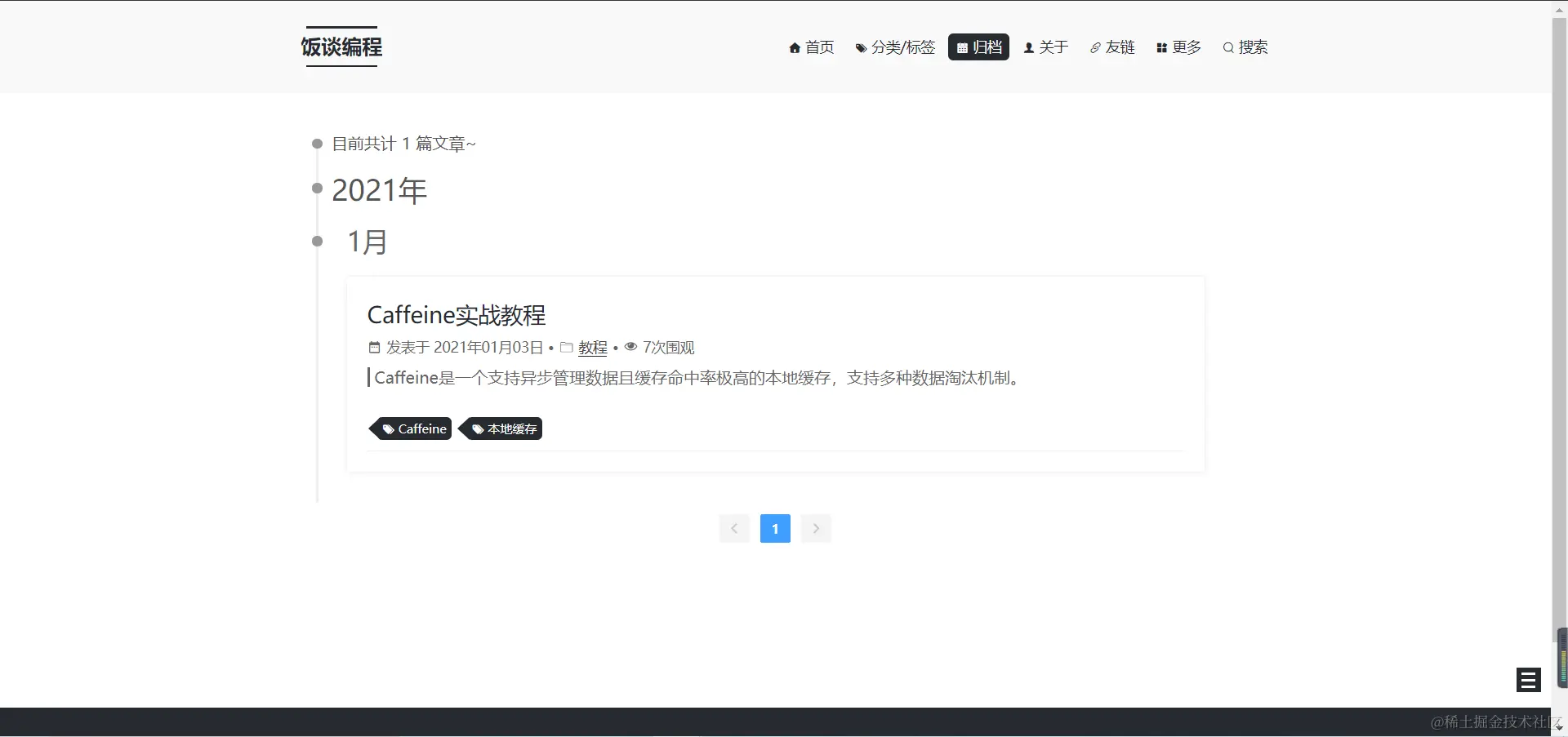Click the folder icon before 教程 category
Screen dimensions: 1568x737
click(565, 347)
